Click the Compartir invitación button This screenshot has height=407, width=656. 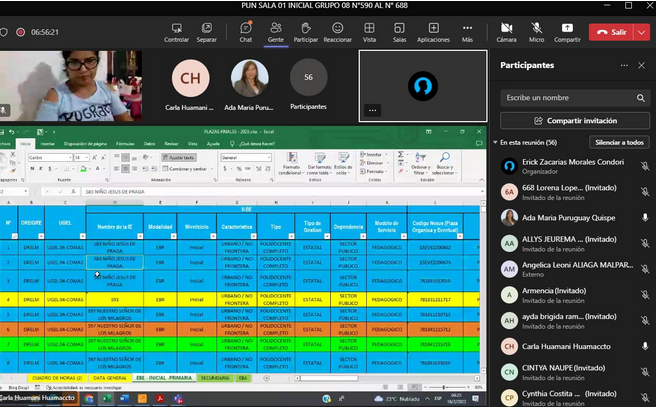click(x=574, y=120)
